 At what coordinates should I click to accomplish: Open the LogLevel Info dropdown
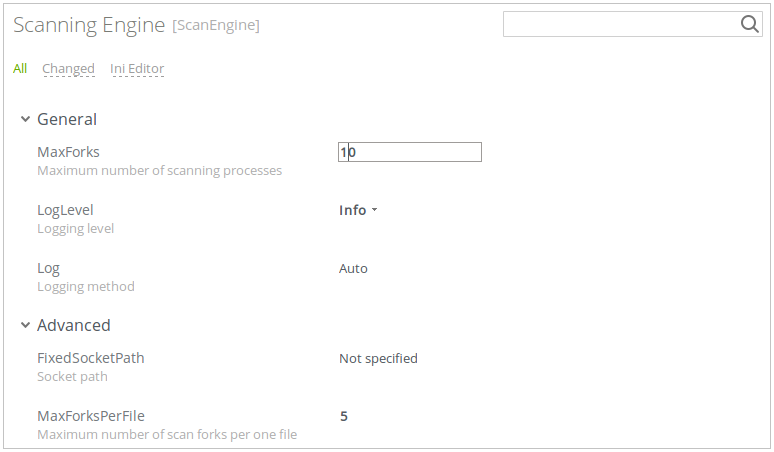pos(358,210)
